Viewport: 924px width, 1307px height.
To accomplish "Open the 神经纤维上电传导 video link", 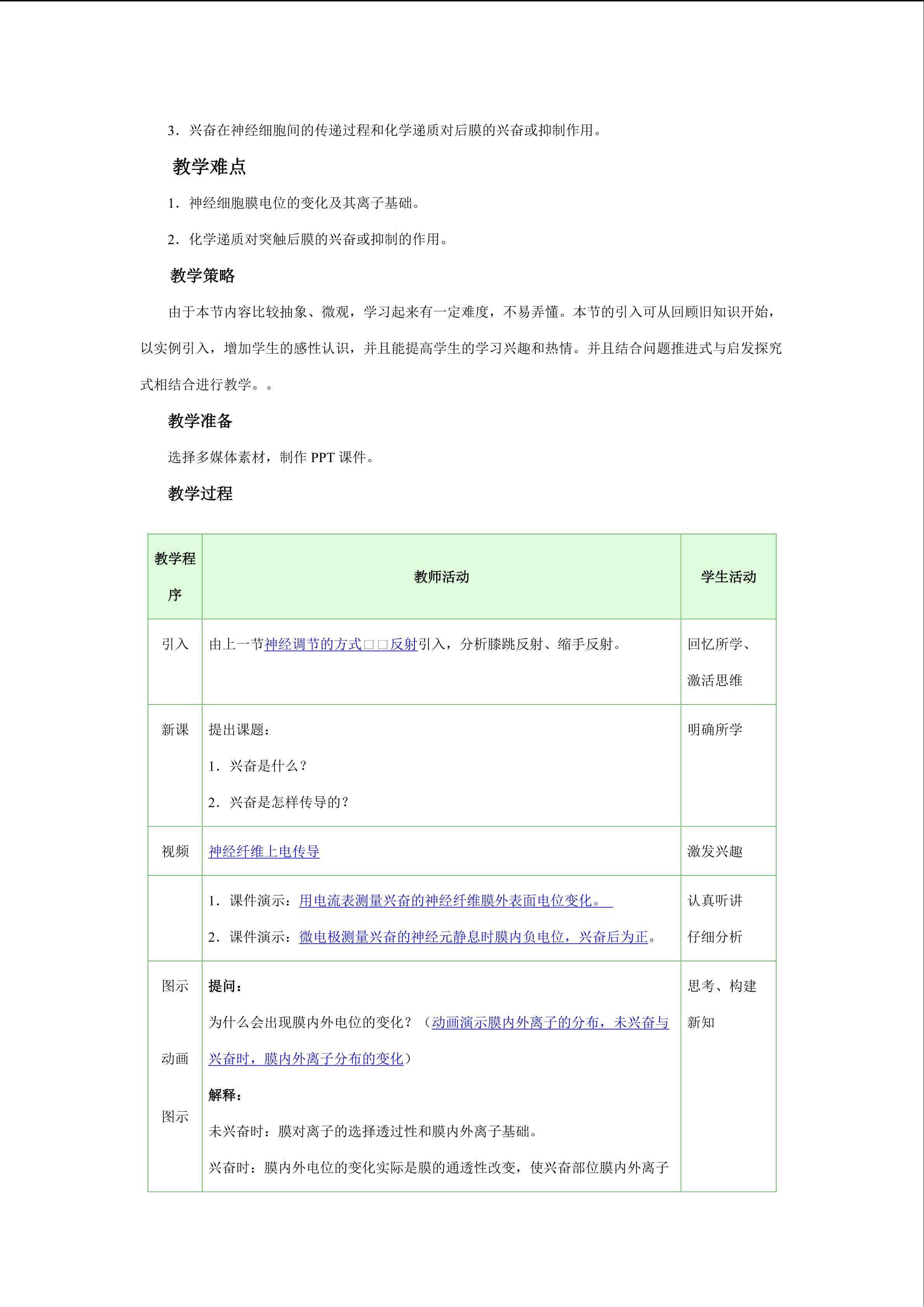I will pyautogui.click(x=264, y=852).
